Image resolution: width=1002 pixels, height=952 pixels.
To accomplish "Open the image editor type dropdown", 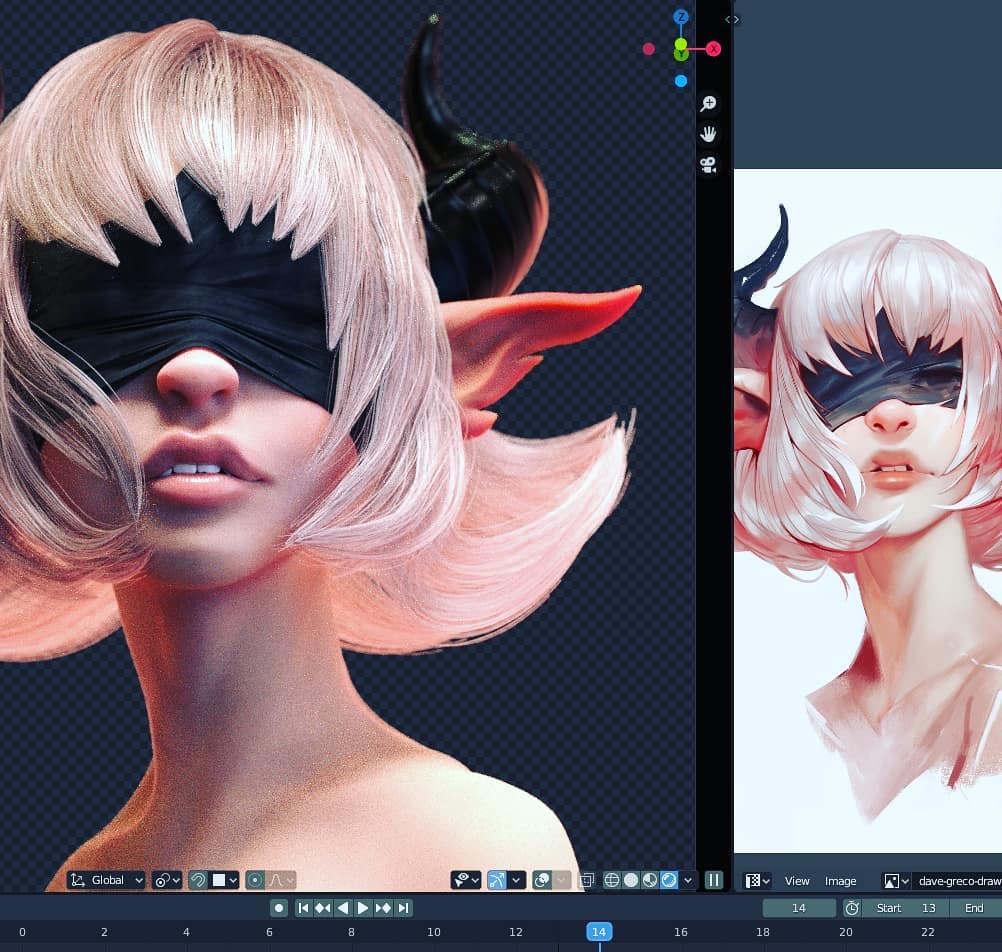I will (759, 881).
